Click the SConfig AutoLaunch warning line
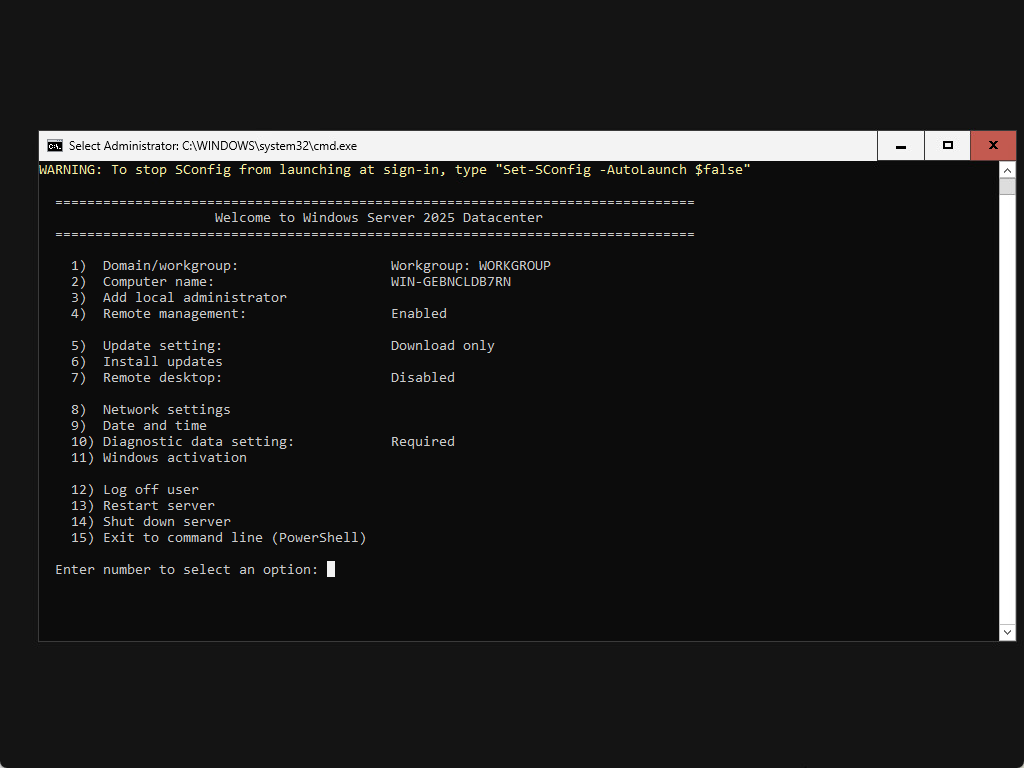This screenshot has width=1024, height=768. 394,170
